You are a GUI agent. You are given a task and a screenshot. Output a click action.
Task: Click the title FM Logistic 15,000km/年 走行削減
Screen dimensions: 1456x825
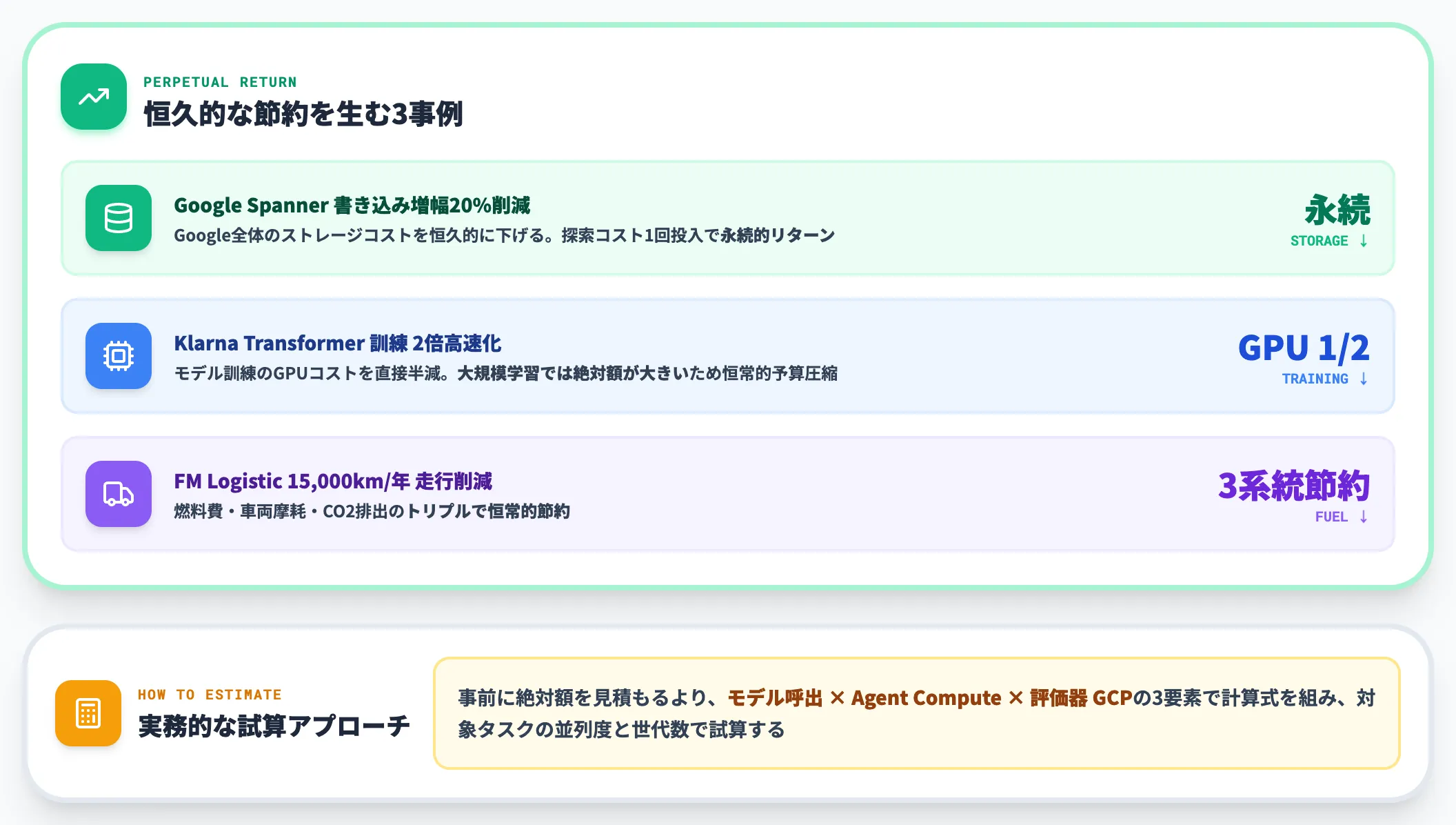point(333,481)
